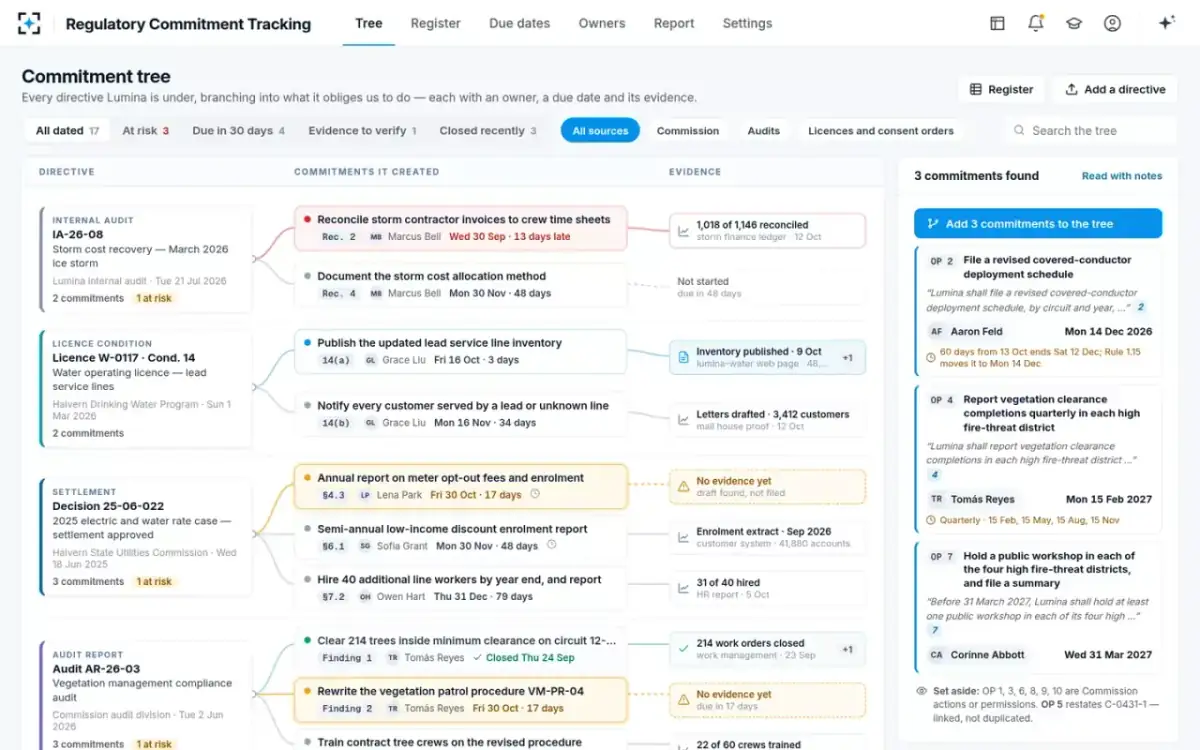Click the chart icon beside 1,018 of 1,146 reconciled
Viewport: 1200px width, 750px height.
684,230
